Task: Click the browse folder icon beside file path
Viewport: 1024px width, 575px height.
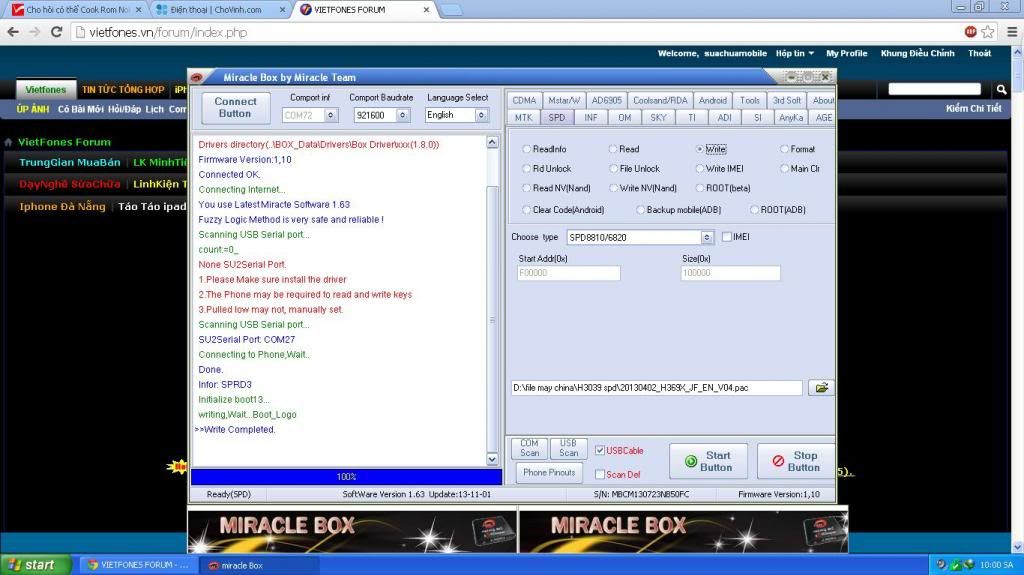Action: point(821,387)
